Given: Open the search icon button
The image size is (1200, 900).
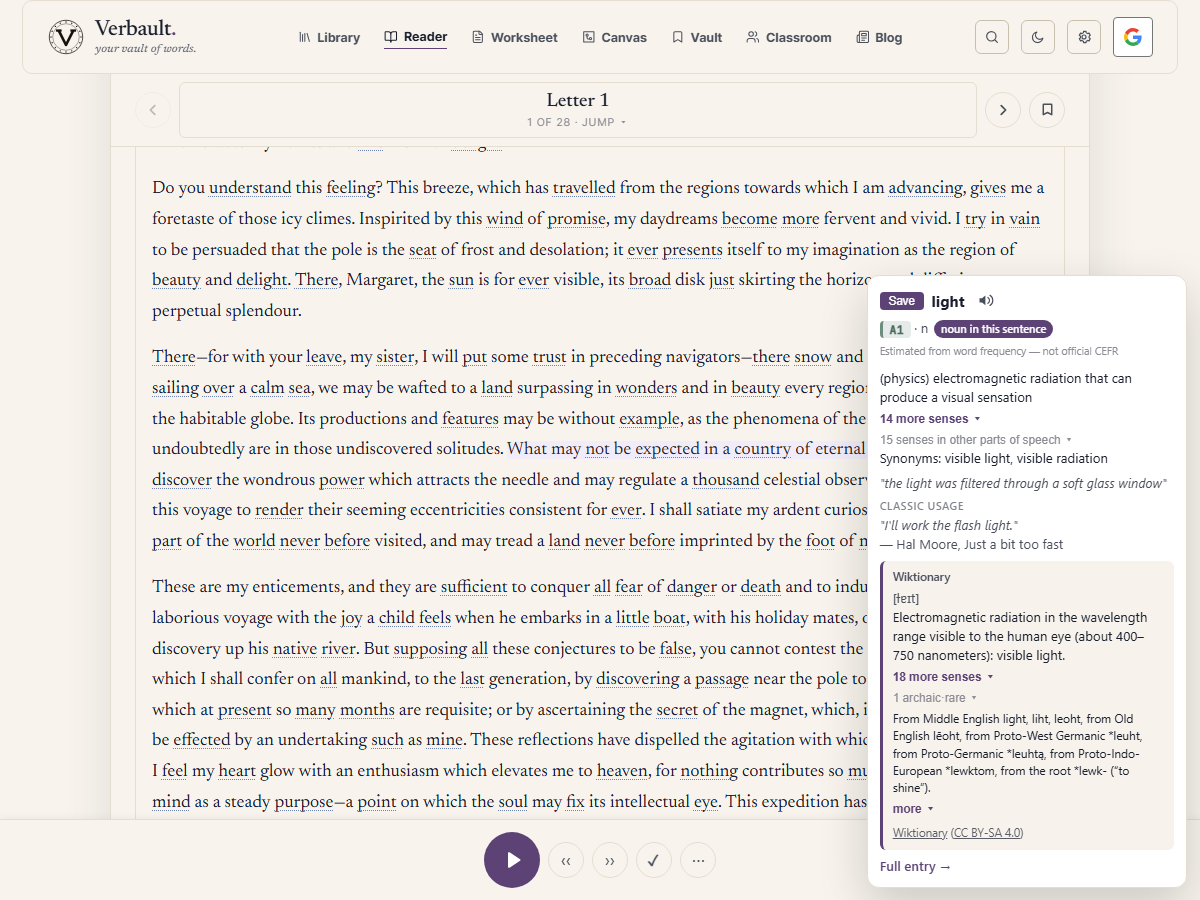Looking at the screenshot, I should pos(992,37).
